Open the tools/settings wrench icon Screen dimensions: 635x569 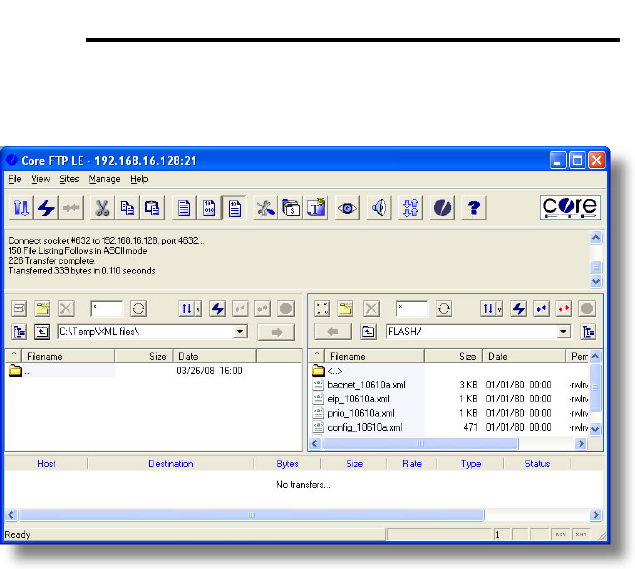pos(266,208)
